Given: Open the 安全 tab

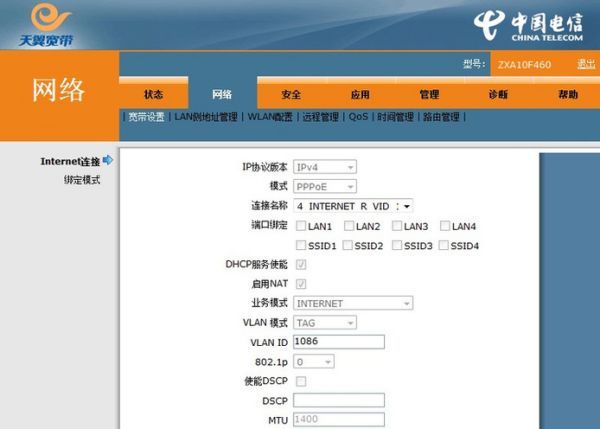Looking at the screenshot, I should (291, 95).
